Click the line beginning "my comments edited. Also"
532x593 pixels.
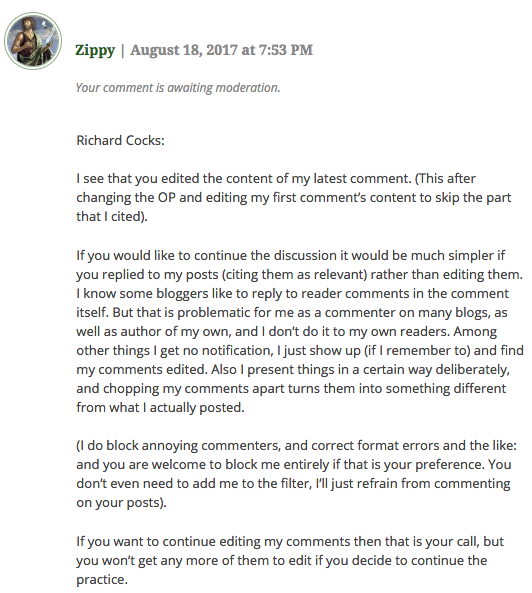click(x=293, y=369)
